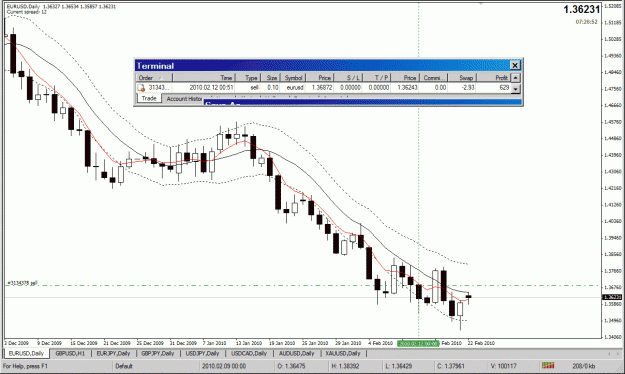Click the volume V: 100117 in the status bar
625x374 pixels.
pyautogui.click(x=503, y=366)
